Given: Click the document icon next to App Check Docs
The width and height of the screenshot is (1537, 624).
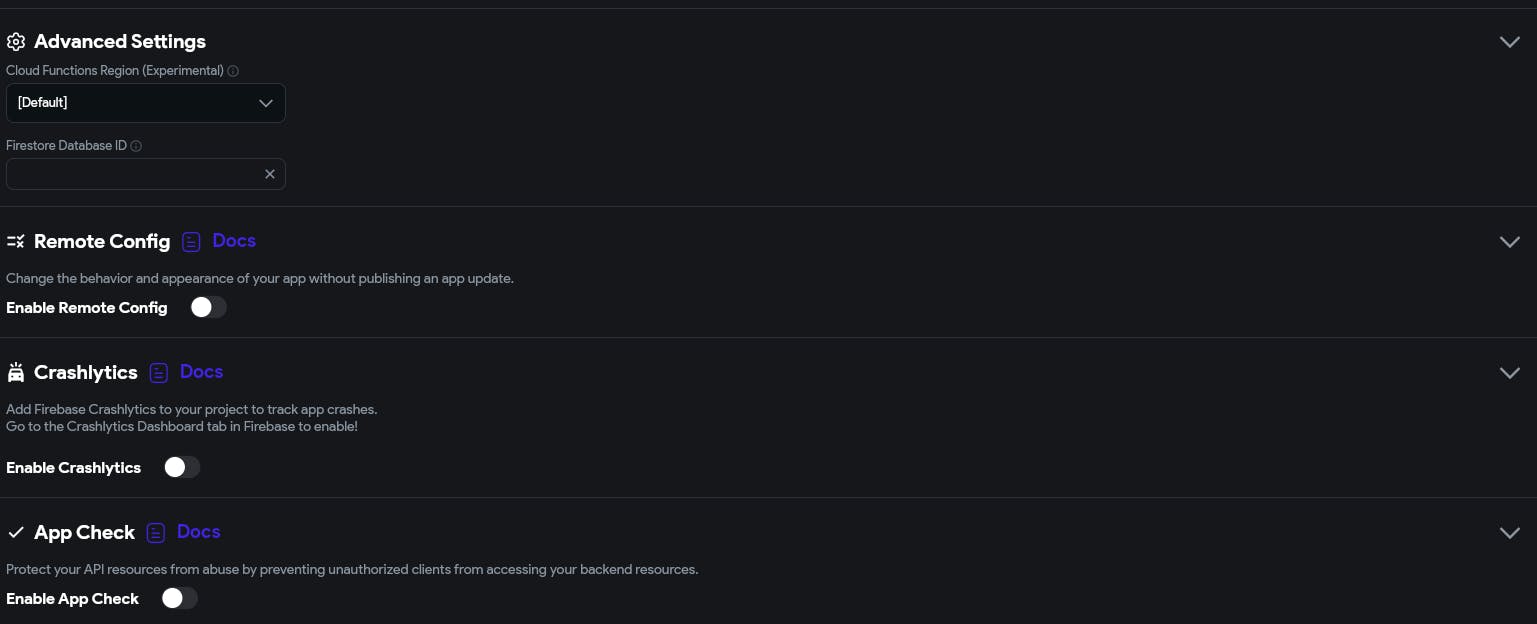Looking at the screenshot, I should 155,533.
